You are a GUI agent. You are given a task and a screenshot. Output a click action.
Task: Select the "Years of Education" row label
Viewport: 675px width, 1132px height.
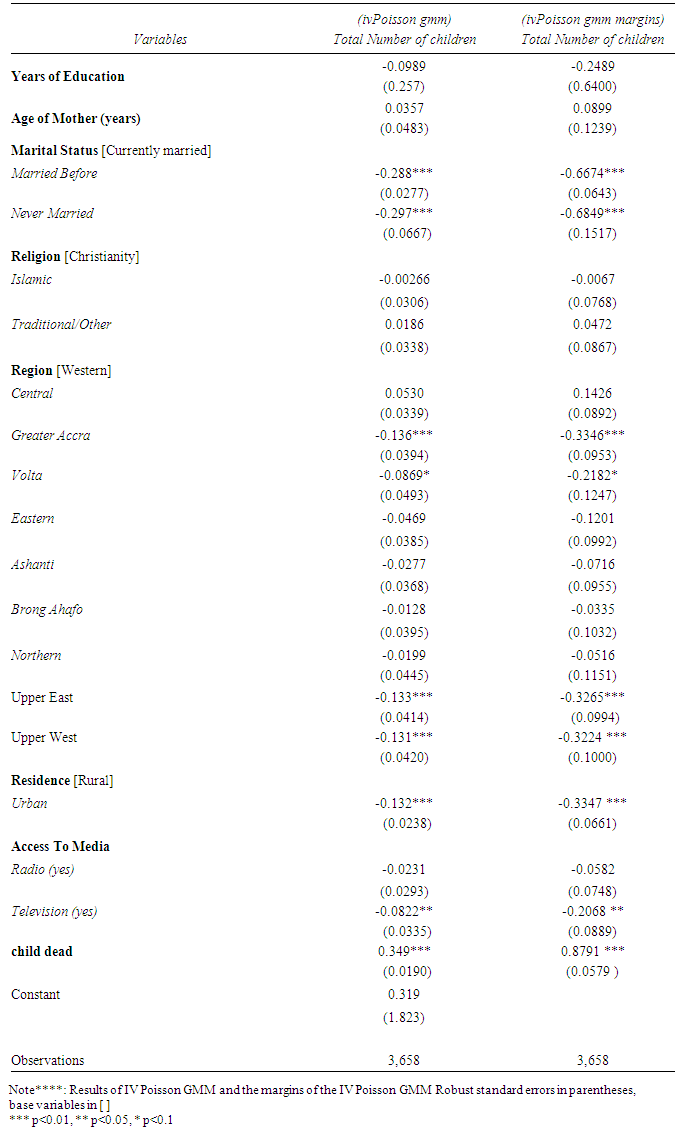[68, 76]
